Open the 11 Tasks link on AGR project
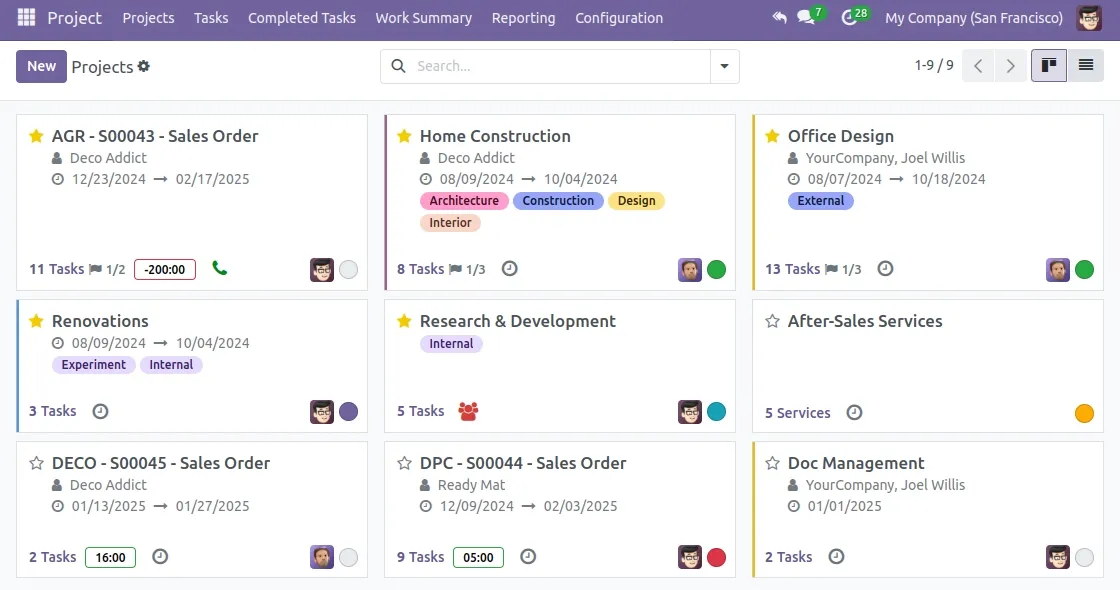The width and height of the screenshot is (1120, 590). 56,269
